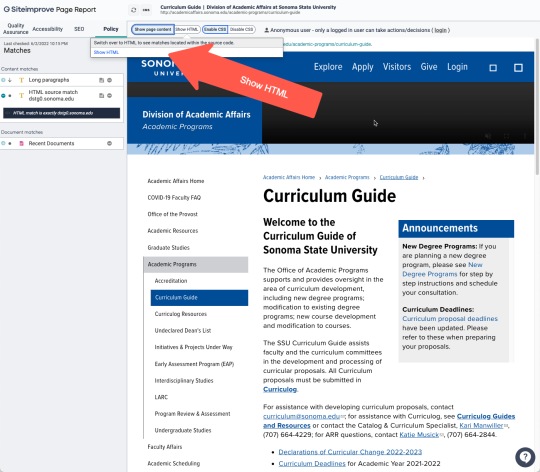The height and width of the screenshot is (472, 540).
Task: Toggle the Recent Documents highlight circle
Action: coord(3,143)
